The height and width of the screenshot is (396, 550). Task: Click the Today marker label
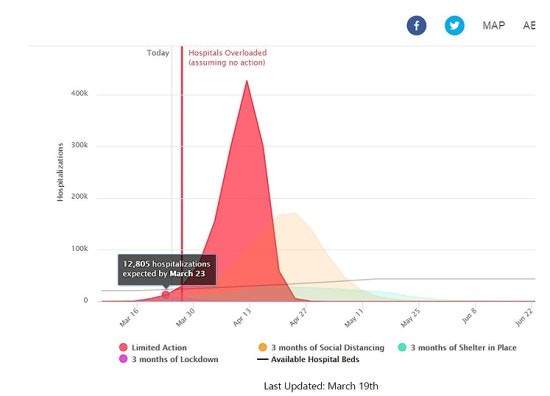(x=158, y=53)
